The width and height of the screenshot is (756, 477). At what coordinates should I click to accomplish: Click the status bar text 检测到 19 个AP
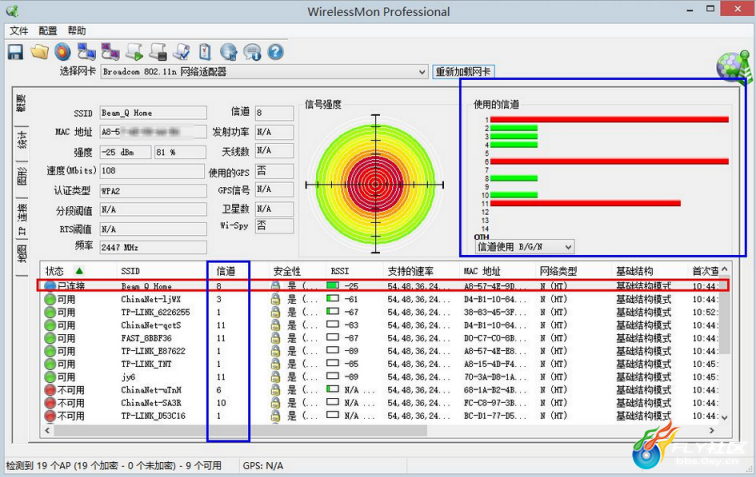pyautogui.click(x=114, y=465)
